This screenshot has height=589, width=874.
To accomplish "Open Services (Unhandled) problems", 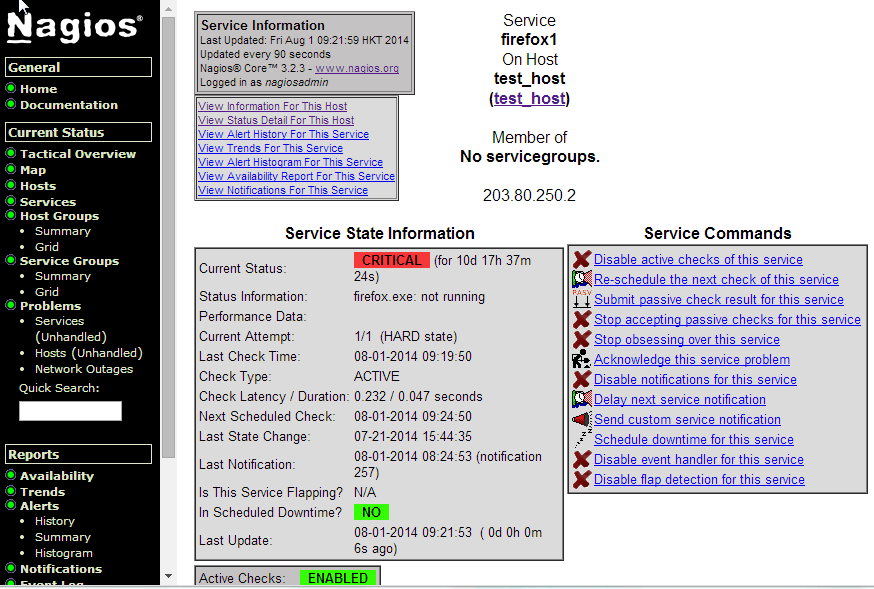I will click(71, 329).
